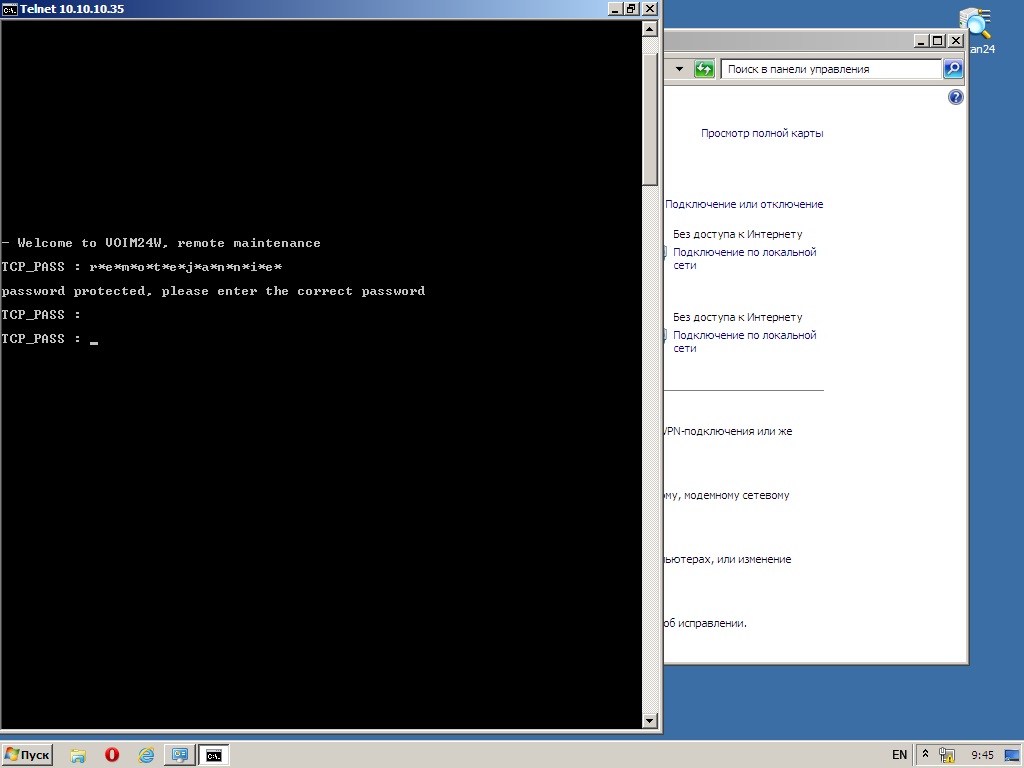The image size is (1024, 768).
Task: Click the Telnet window system menu icon
Action: (x=10, y=9)
